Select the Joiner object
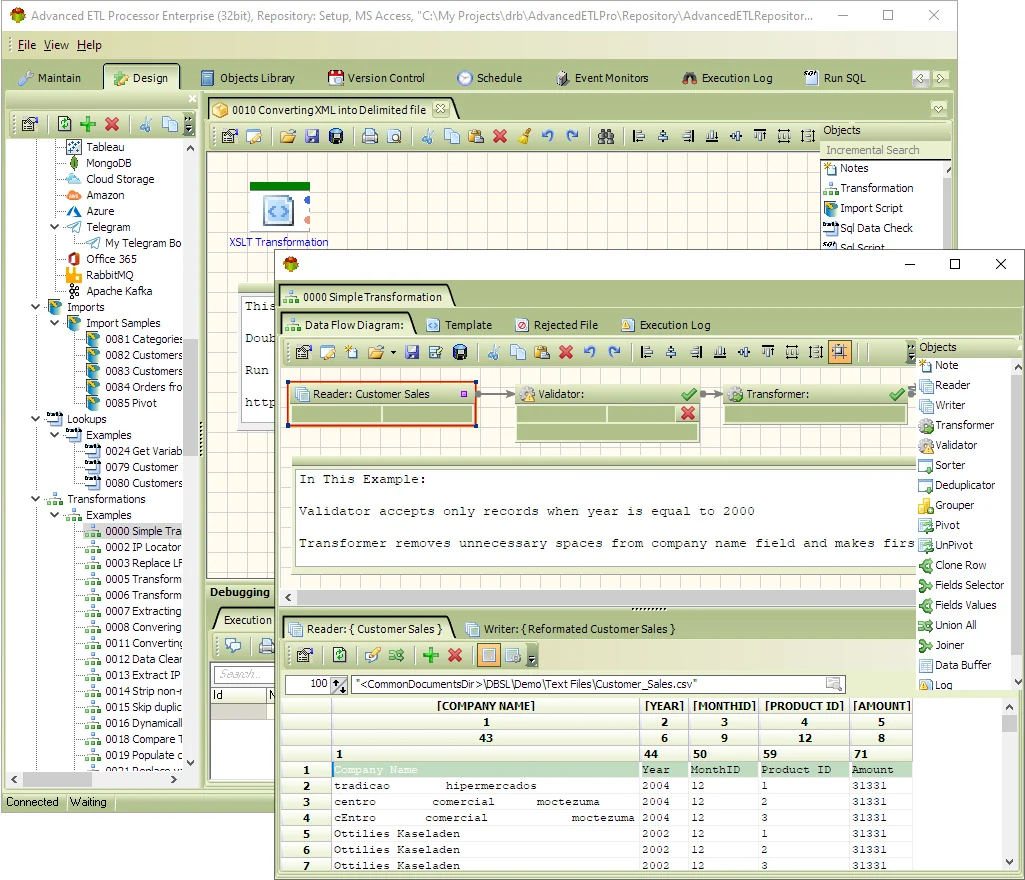The width and height of the screenshot is (1025, 880). [x=941, y=645]
